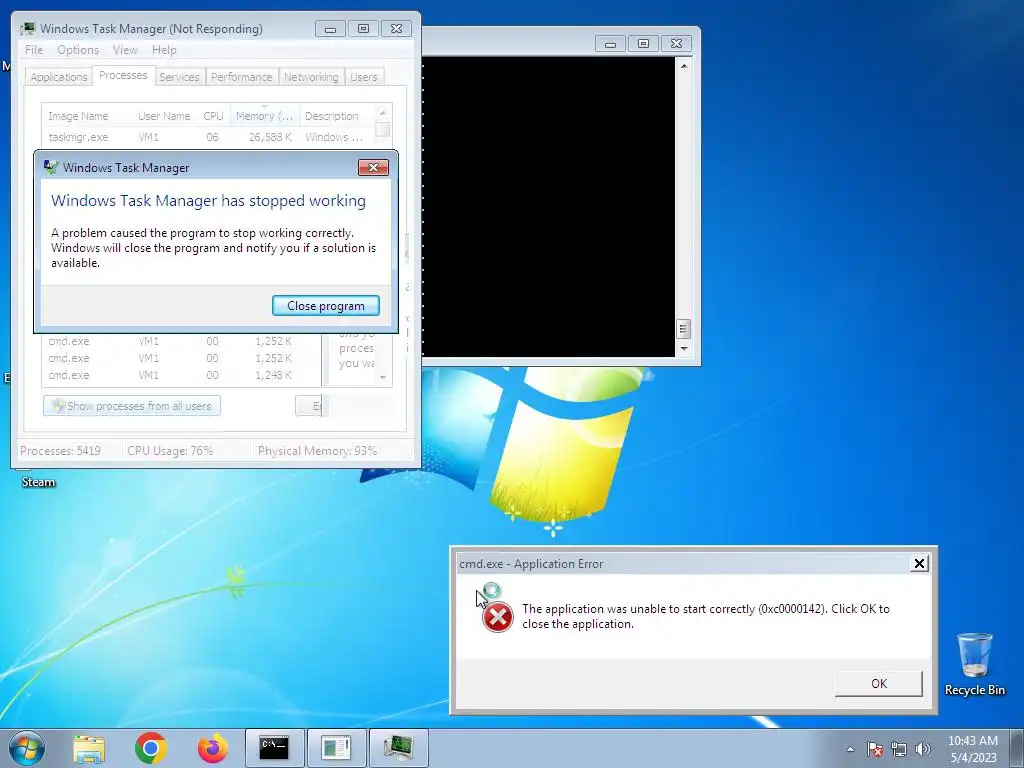Viewport: 1024px width, 768px height.
Task: Click the Physical Memory: 93% status text
Action: tap(317, 451)
